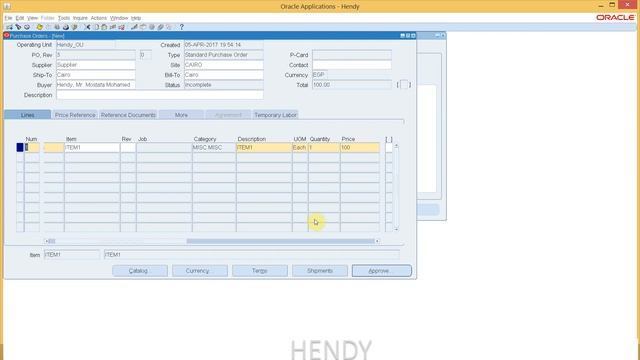Click the Paste toolbar icon
Viewport: 640px width, 360px height.
[104, 27]
